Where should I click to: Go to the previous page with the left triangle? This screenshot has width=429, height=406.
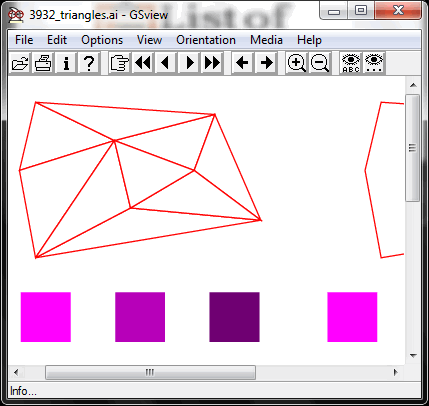click(166, 63)
